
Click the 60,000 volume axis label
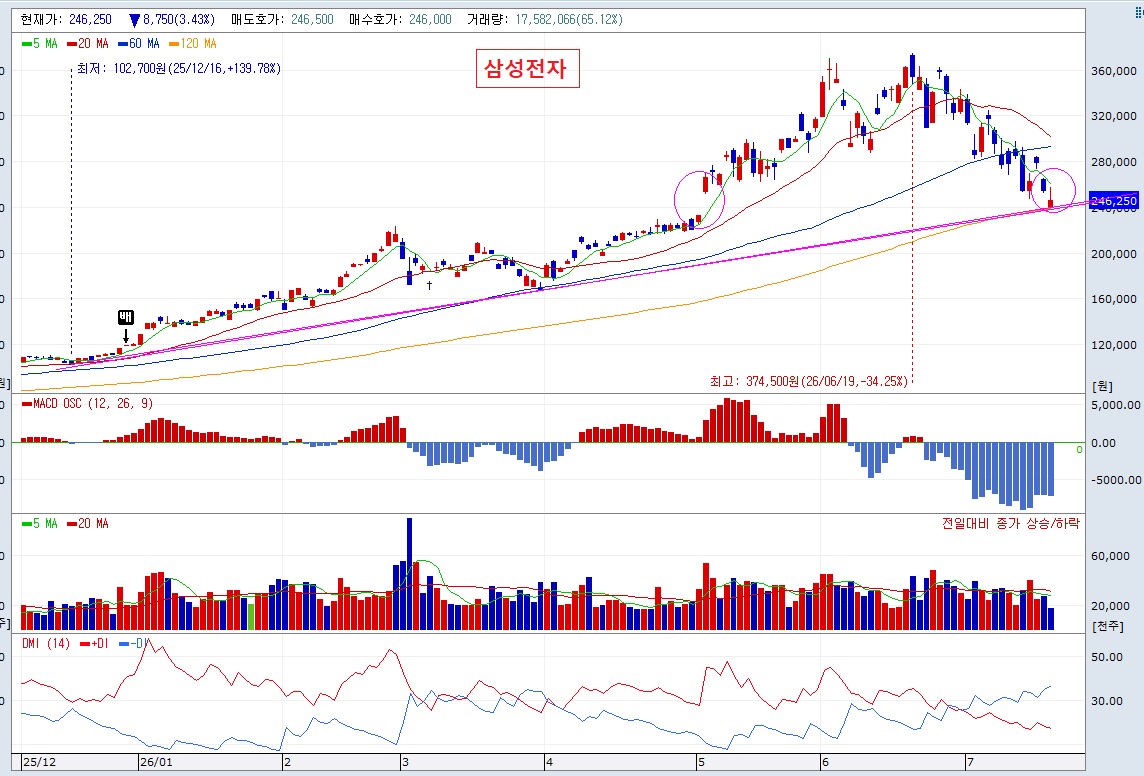click(1110, 556)
